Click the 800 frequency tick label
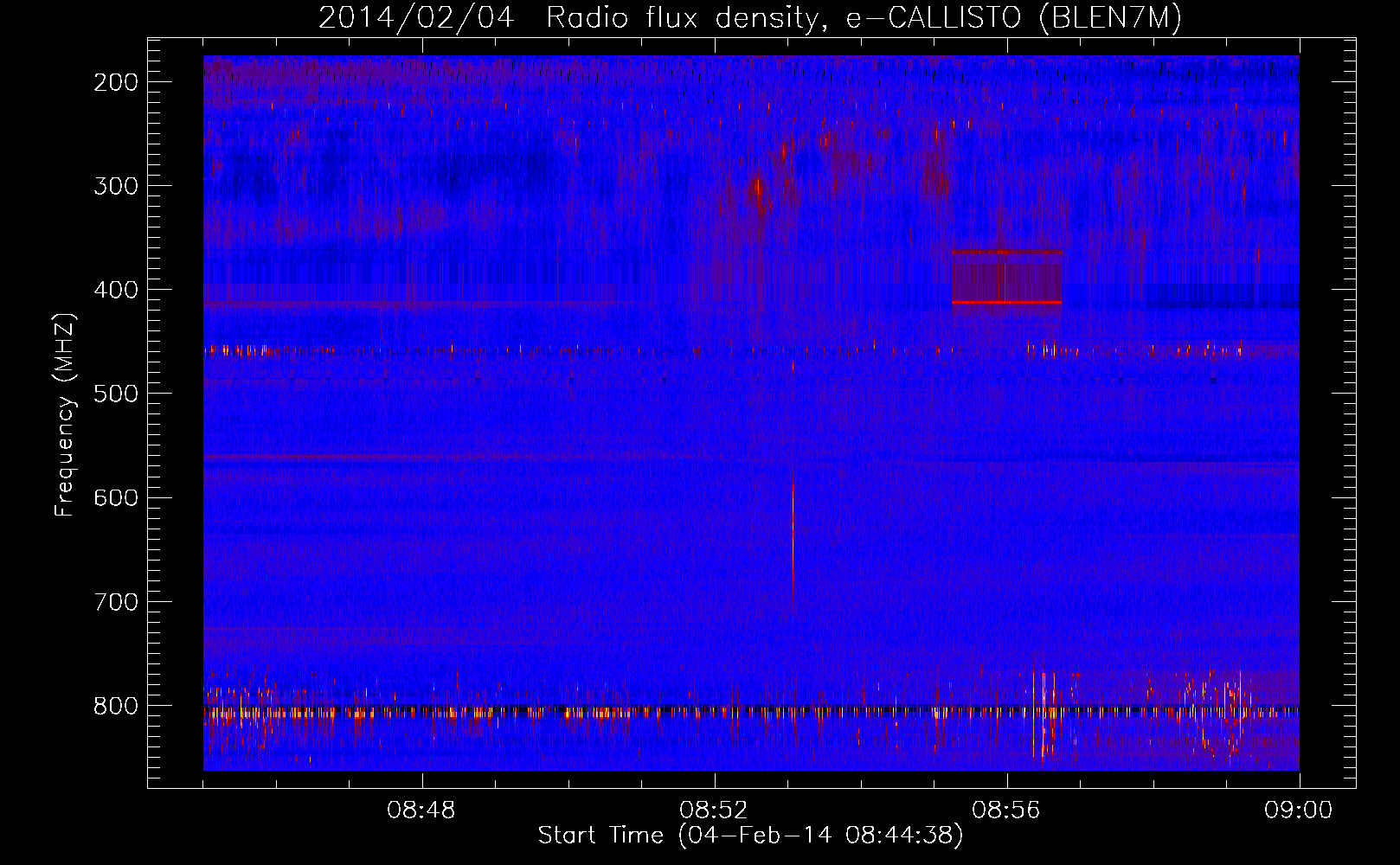 click(x=116, y=706)
